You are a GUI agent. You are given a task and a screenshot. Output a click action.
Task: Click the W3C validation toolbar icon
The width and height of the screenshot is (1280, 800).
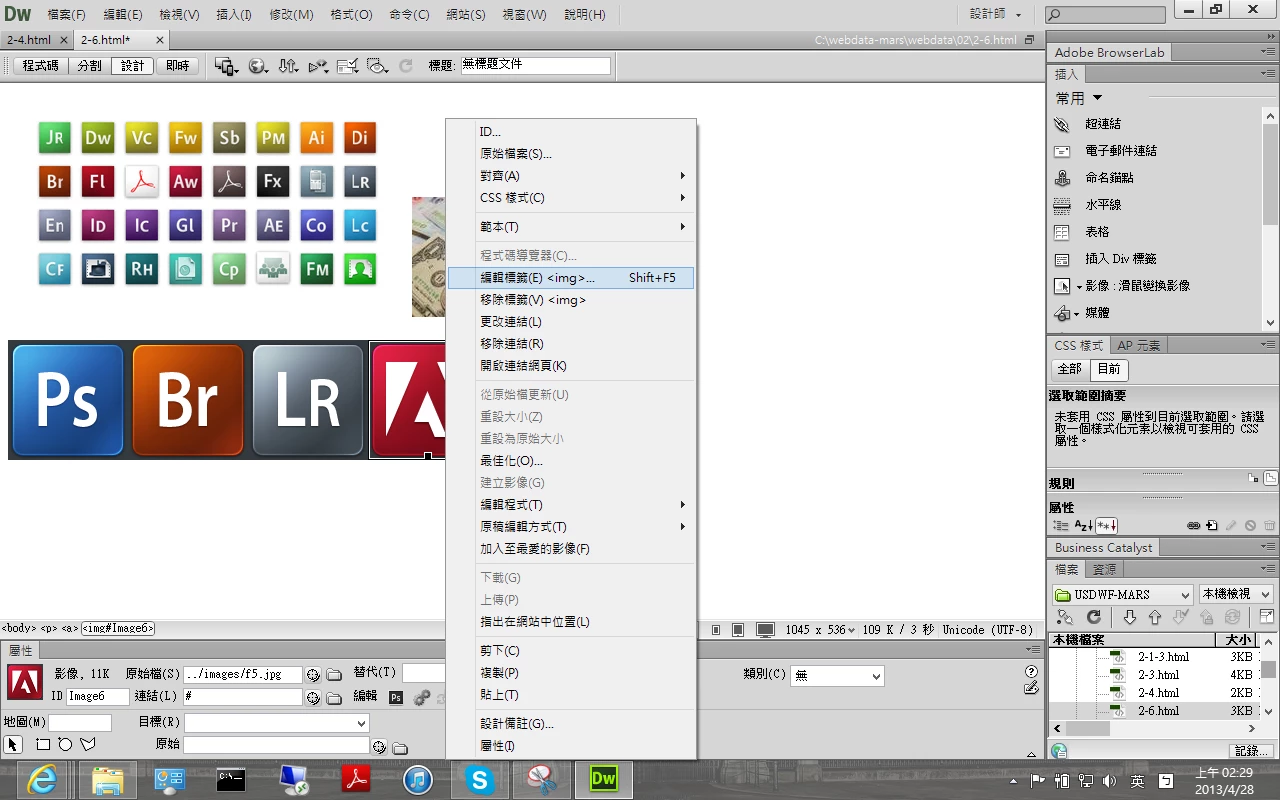[318, 66]
